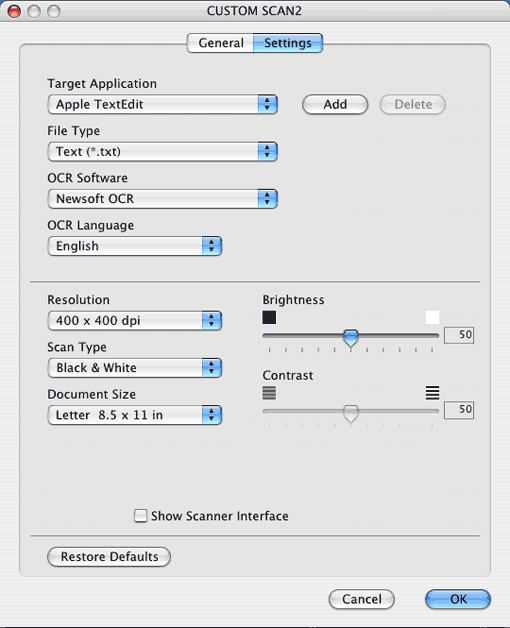Change Scan Type from Black & White
The image size is (510, 628).
[x=135, y=368]
